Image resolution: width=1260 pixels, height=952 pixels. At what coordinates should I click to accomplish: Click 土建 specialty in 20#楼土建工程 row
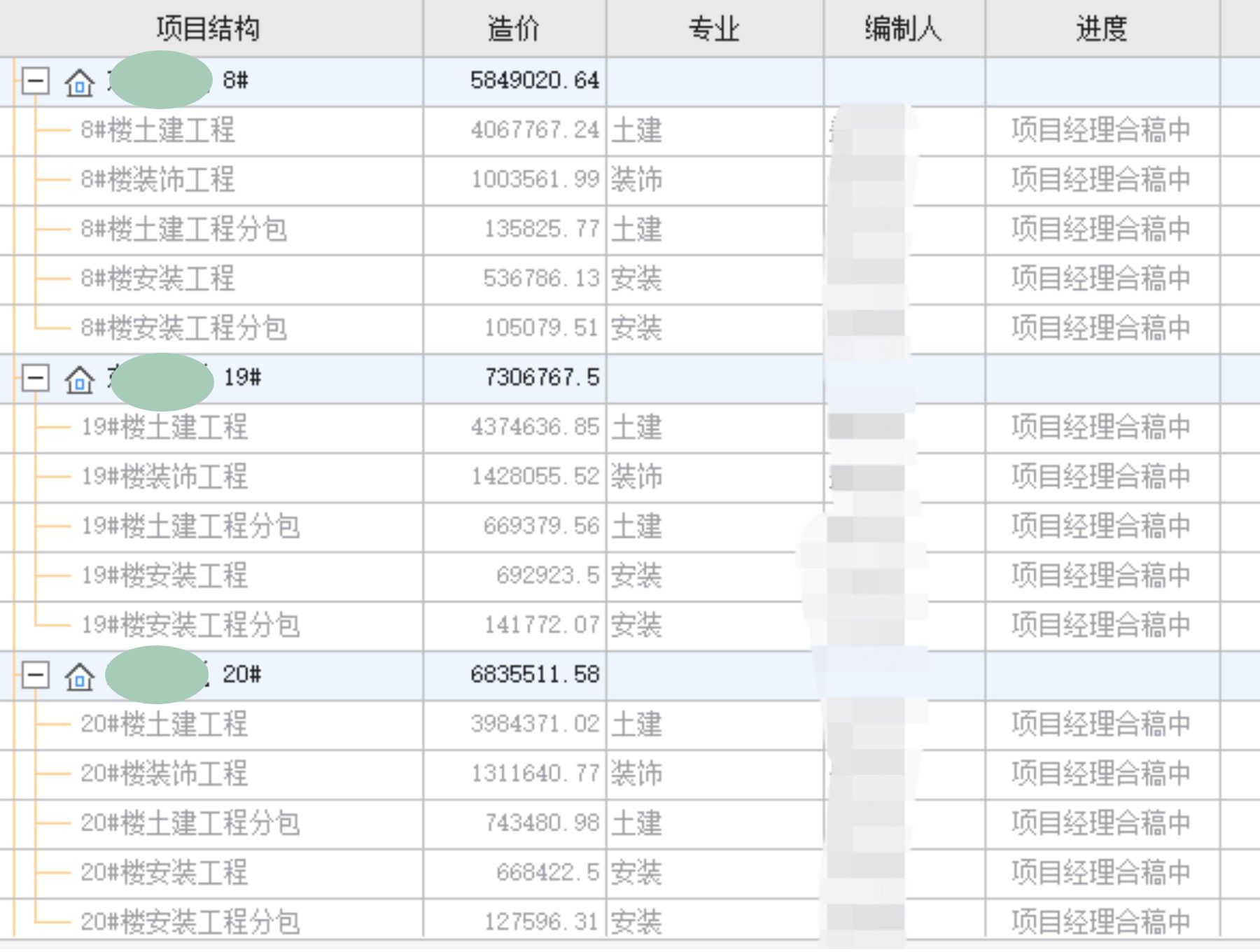pyautogui.click(x=636, y=724)
